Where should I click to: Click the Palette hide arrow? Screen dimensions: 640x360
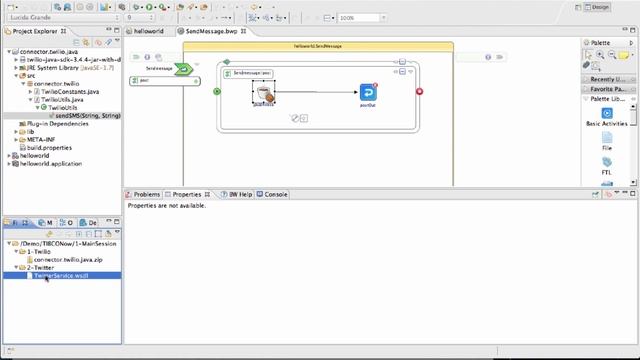coord(631,42)
